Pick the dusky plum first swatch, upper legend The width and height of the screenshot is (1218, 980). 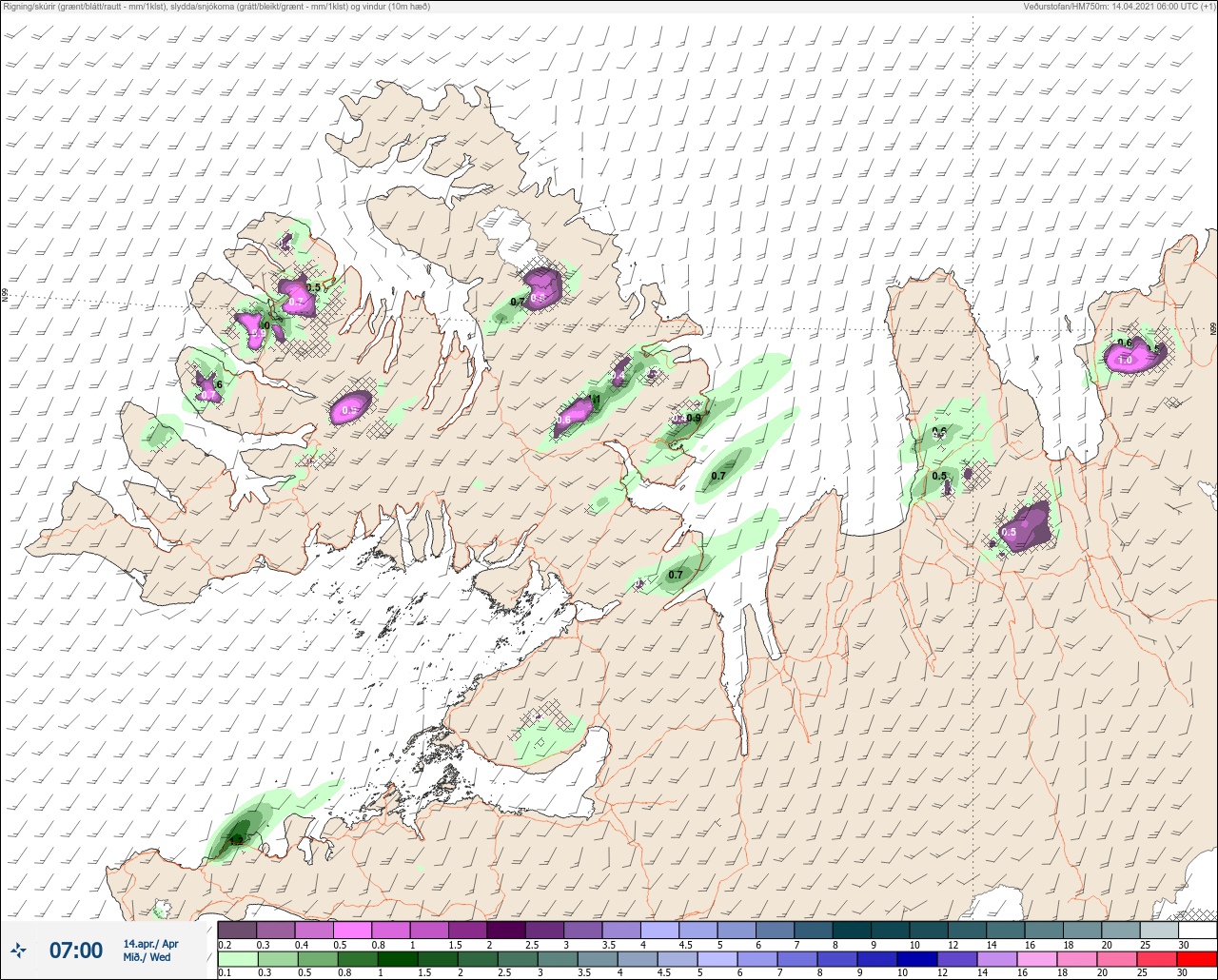tap(237, 930)
